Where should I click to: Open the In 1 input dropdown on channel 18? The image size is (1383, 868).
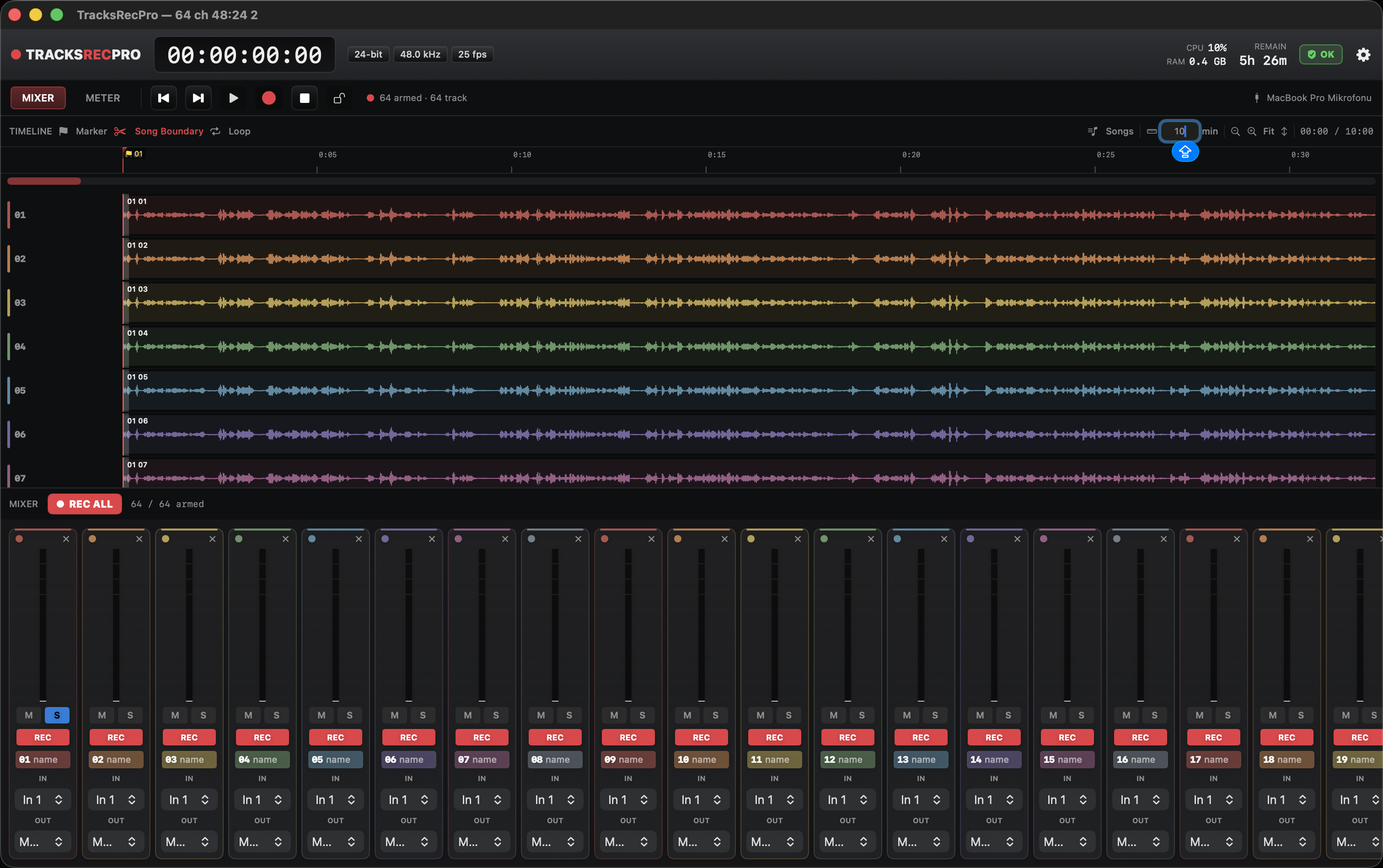[x=1287, y=800]
